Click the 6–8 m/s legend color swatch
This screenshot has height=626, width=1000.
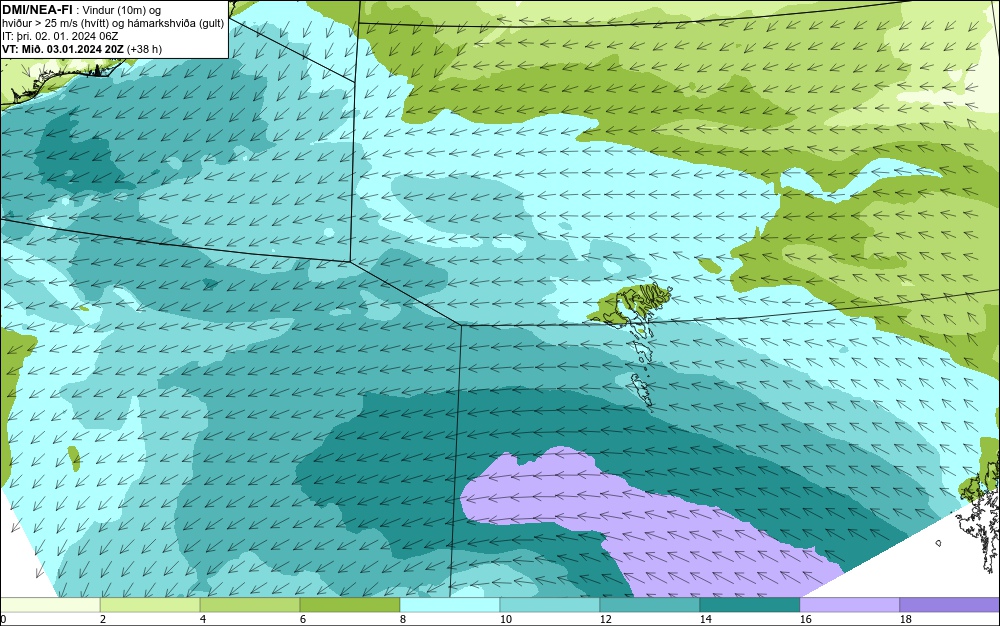pyautogui.click(x=349, y=605)
